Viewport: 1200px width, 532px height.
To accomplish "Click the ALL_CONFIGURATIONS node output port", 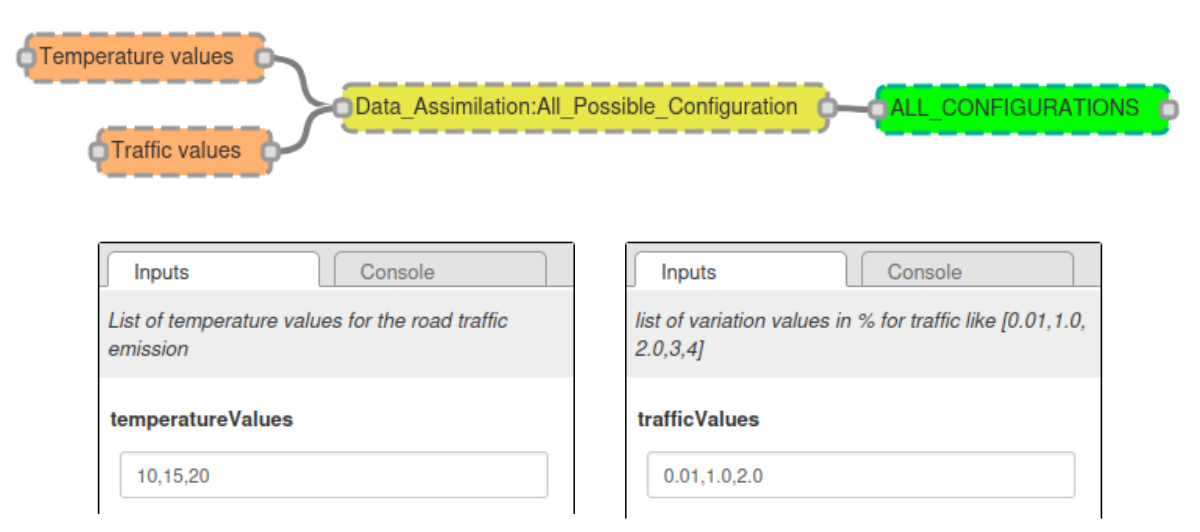I will point(1166,108).
